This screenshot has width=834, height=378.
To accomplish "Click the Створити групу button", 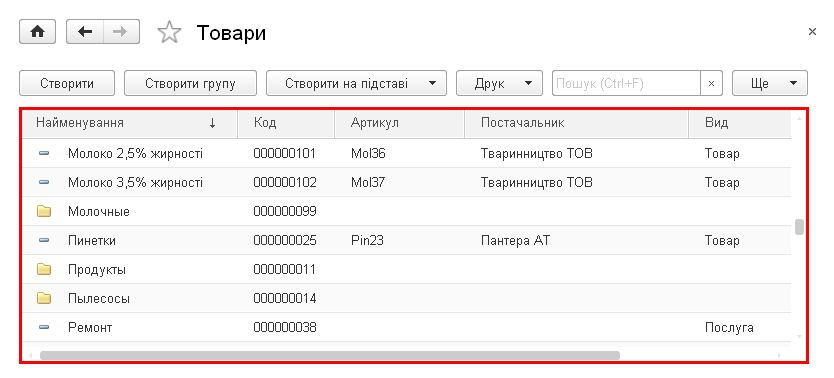I will (190, 83).
